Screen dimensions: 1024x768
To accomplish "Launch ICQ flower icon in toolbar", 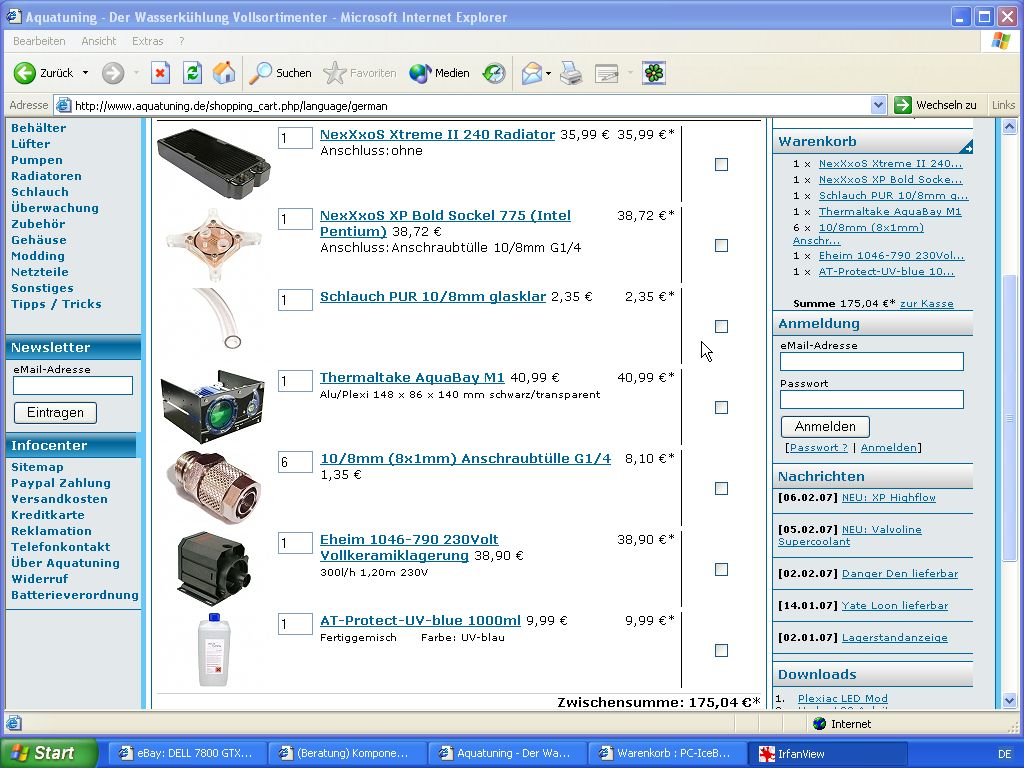I will point(654,73).
